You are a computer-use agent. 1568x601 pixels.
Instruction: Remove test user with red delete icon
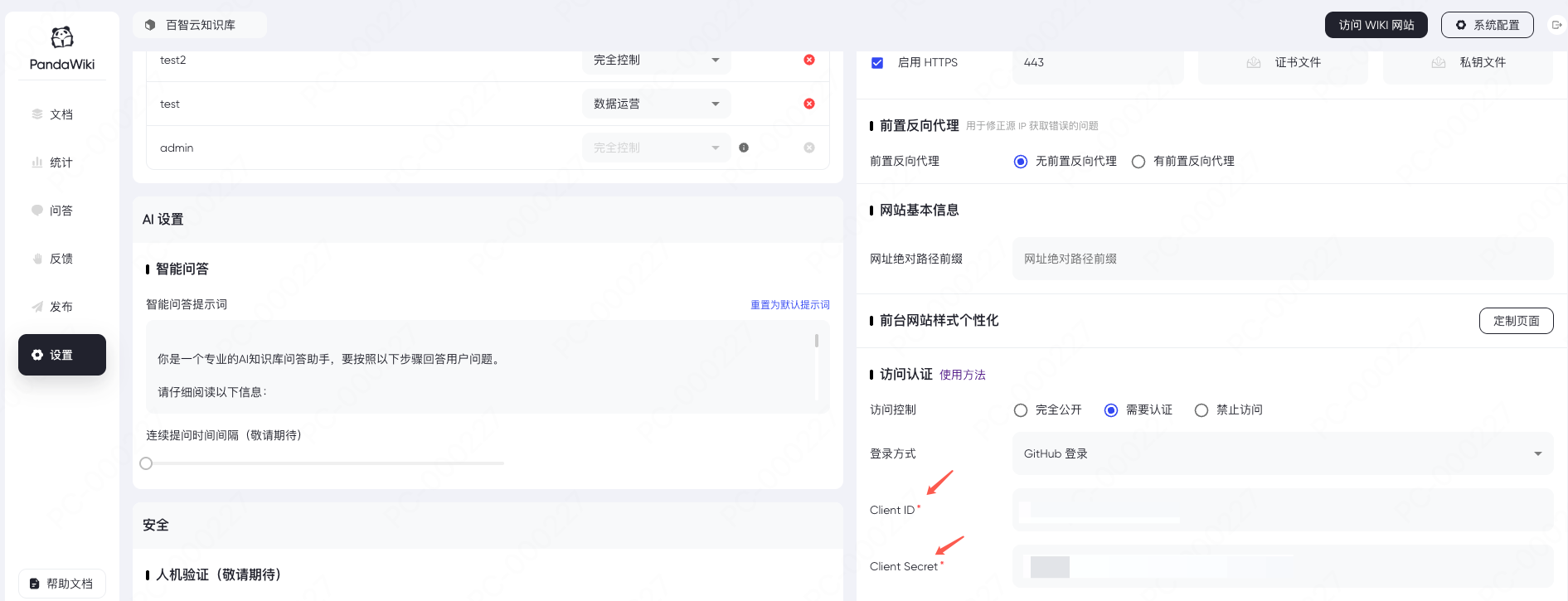pyautogui.click(x=809, y=104)
